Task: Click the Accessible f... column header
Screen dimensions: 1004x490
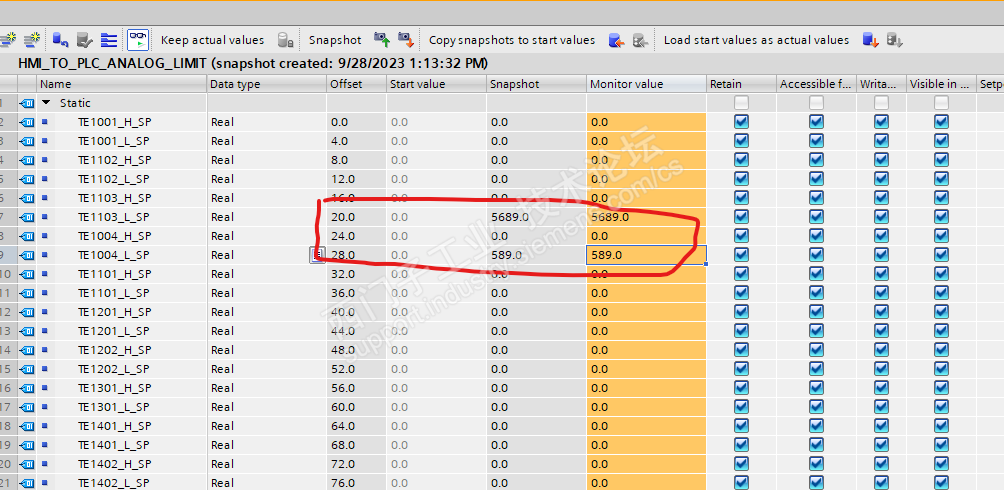Action: click(x=816, y=84)
